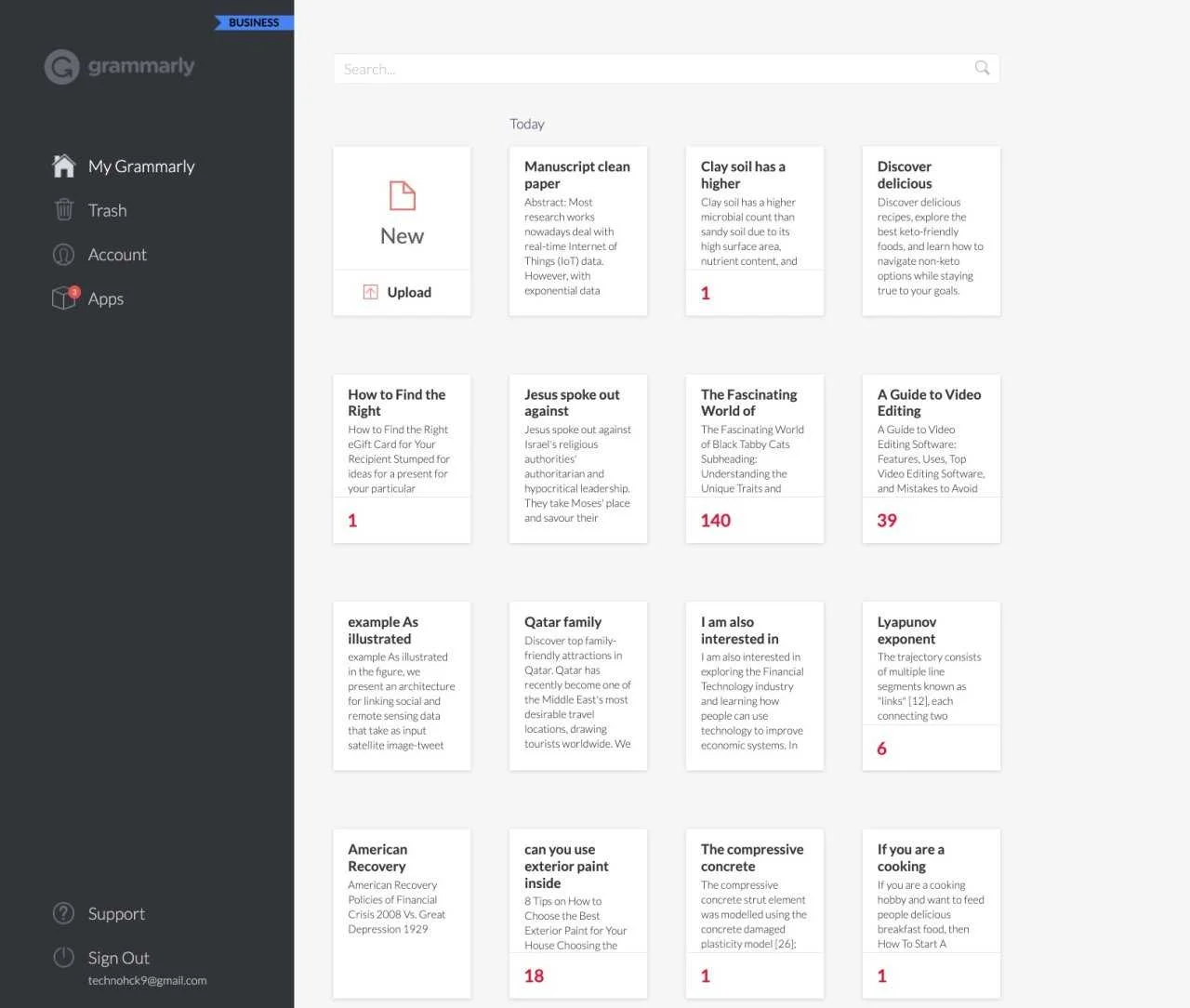Click the home icon beside My Grammarly
Image resolution: width=1190 pixels, height=1008 pixels.
click(x=63, y=166)
